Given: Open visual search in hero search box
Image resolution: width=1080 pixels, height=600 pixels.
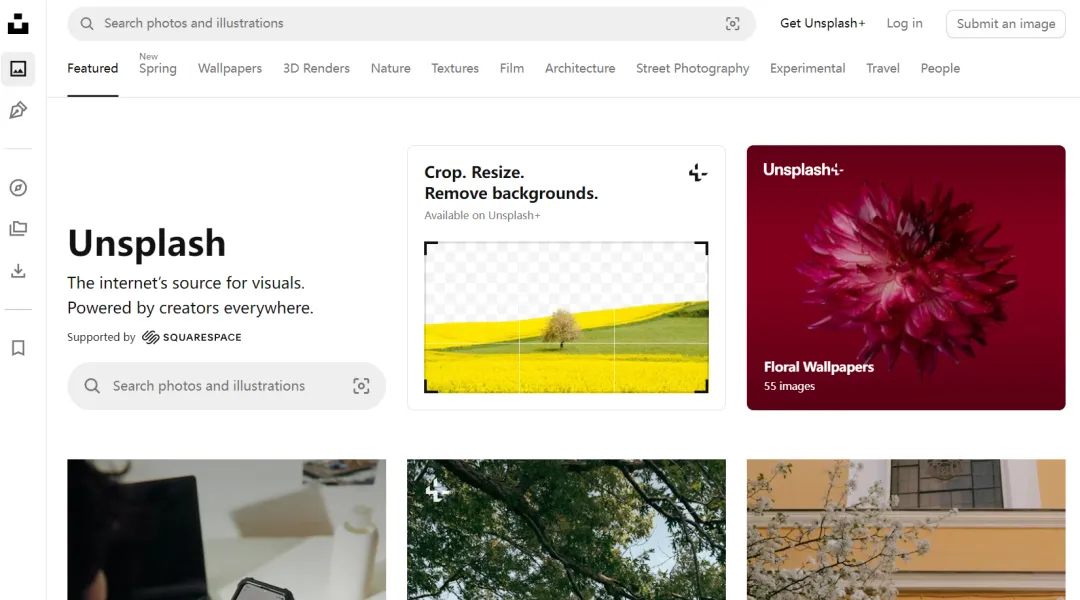Looking at the screenshot, I should (x=361, y=386).
